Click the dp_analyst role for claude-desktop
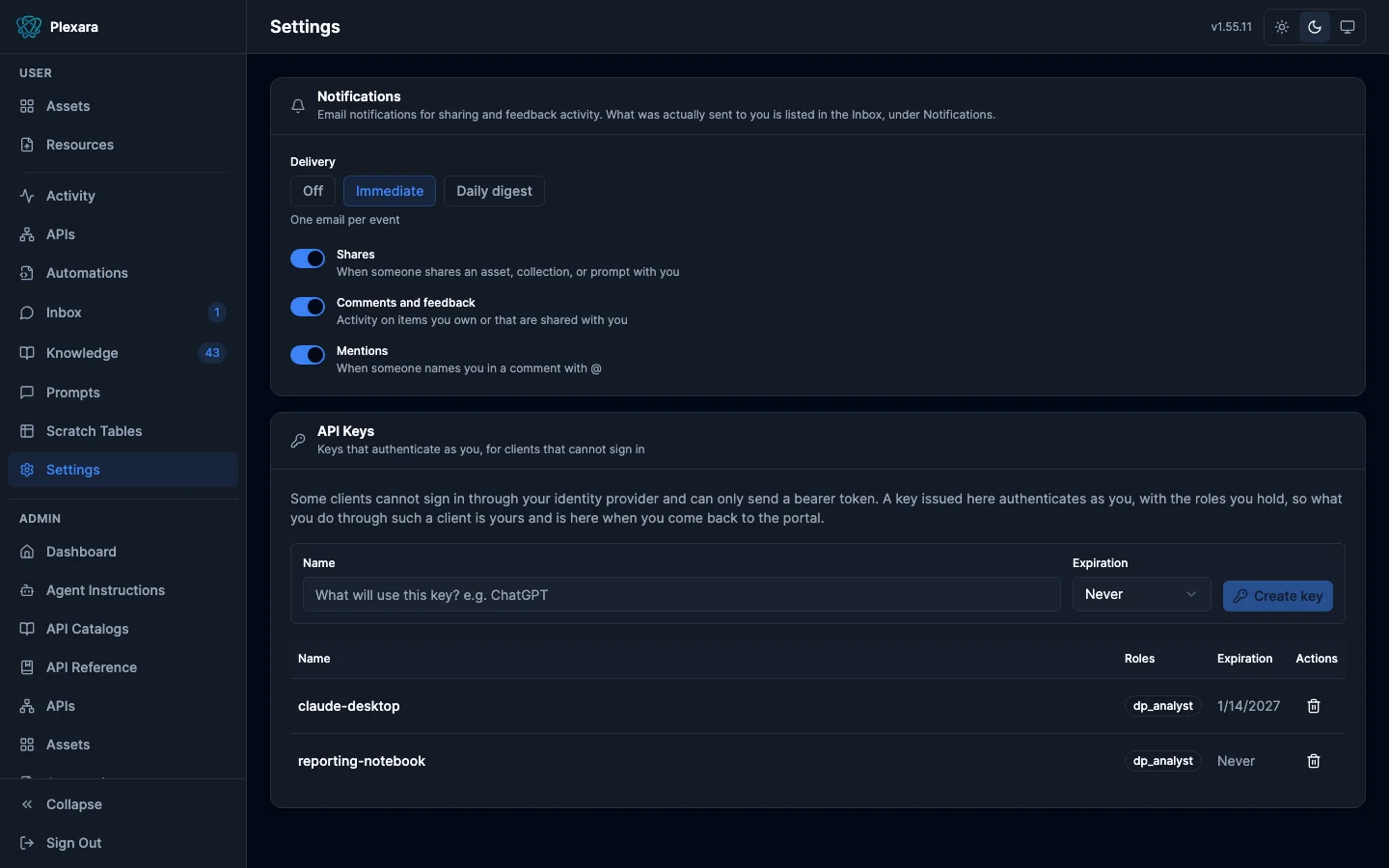 tap(1163, 706)
